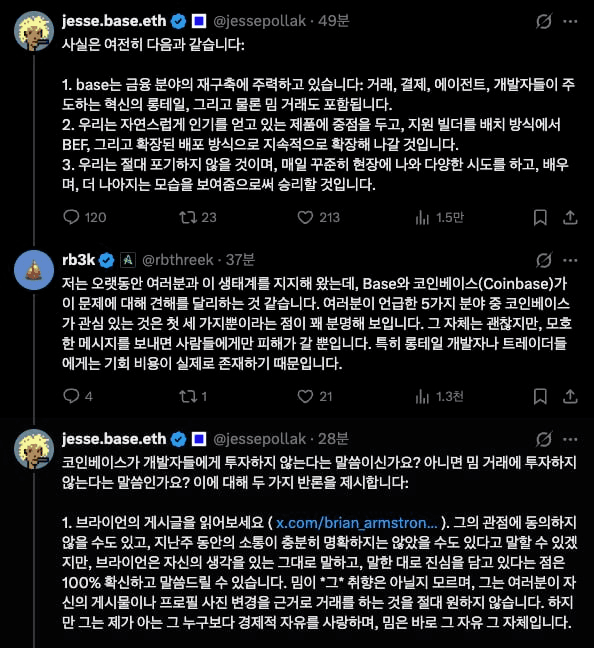Click the Grok icon on third post
Screen dimensions: 594x648
(x=544, y=439)
